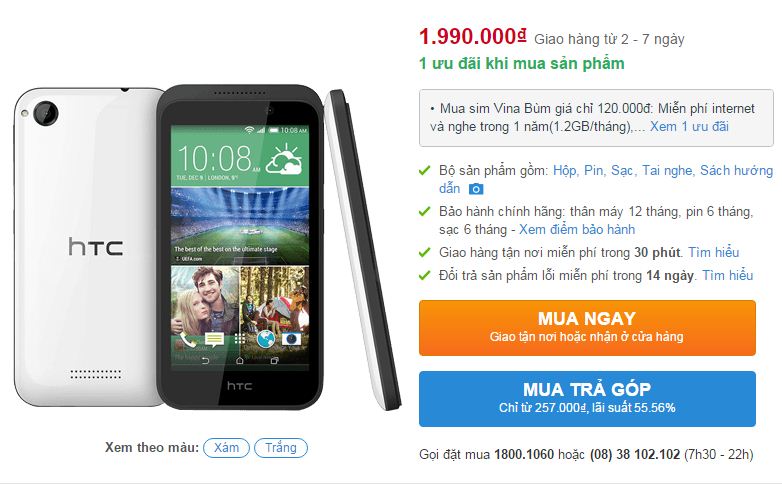The image size is (782, 484).
Task: Select the Trắng color option
Action: [281, 448]
